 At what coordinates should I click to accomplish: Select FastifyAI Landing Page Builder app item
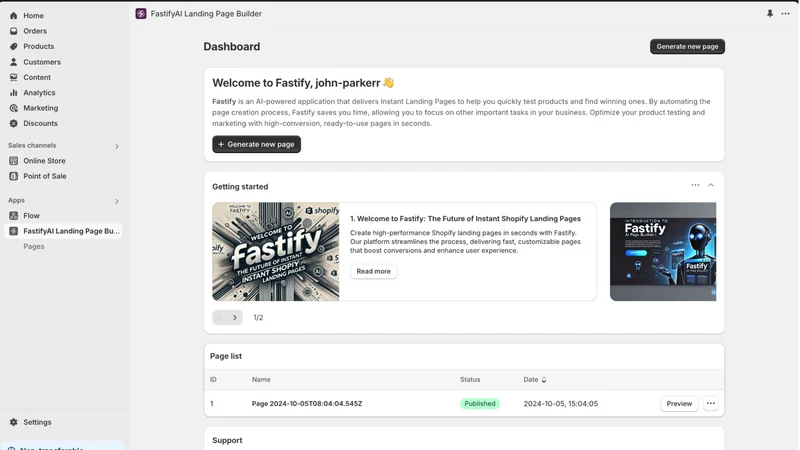click(x=63, y=231)
